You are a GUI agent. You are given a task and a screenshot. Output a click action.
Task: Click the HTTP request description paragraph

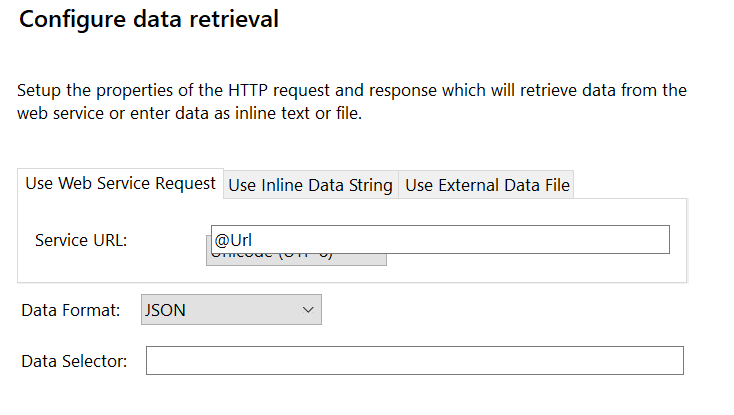pos(352,102)
